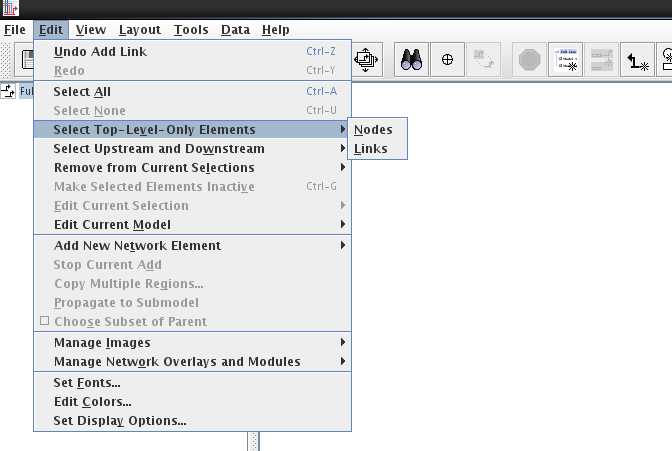Click the zoom-to-fit arrows icon
The height and width of the screenshot is (451, 672).
pyautogui.click(x=366, y=59)
